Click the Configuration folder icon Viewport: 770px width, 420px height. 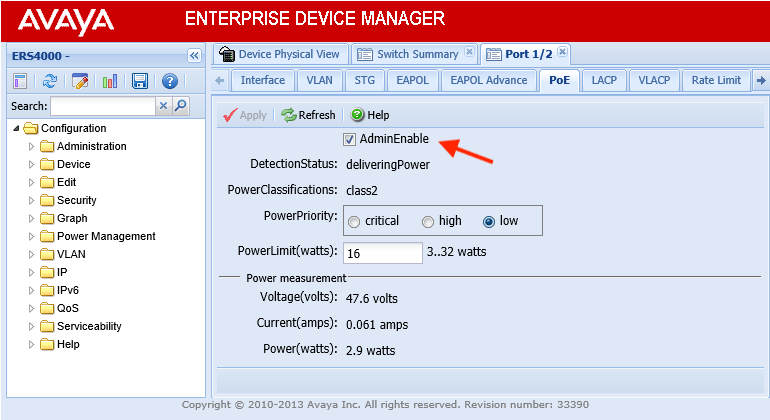coord(30,128)
